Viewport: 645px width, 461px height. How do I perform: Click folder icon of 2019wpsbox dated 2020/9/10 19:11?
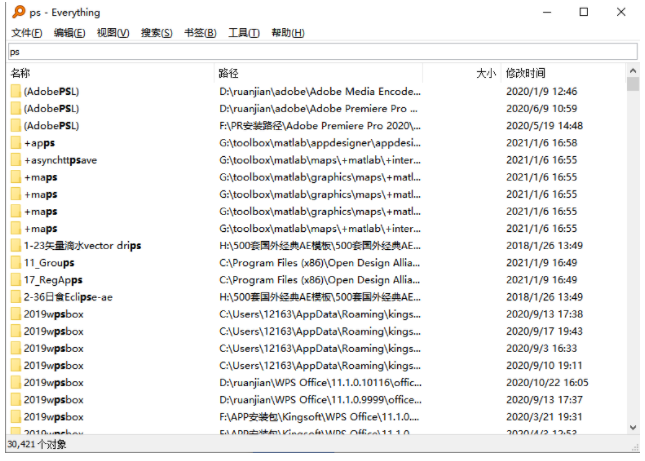16,366
